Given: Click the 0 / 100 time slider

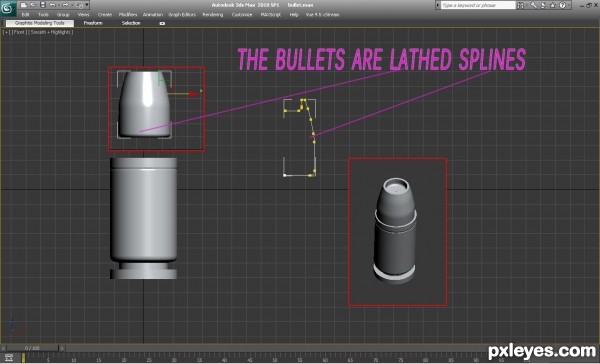Looking at the screenshot, I should (x=32, y=348).
